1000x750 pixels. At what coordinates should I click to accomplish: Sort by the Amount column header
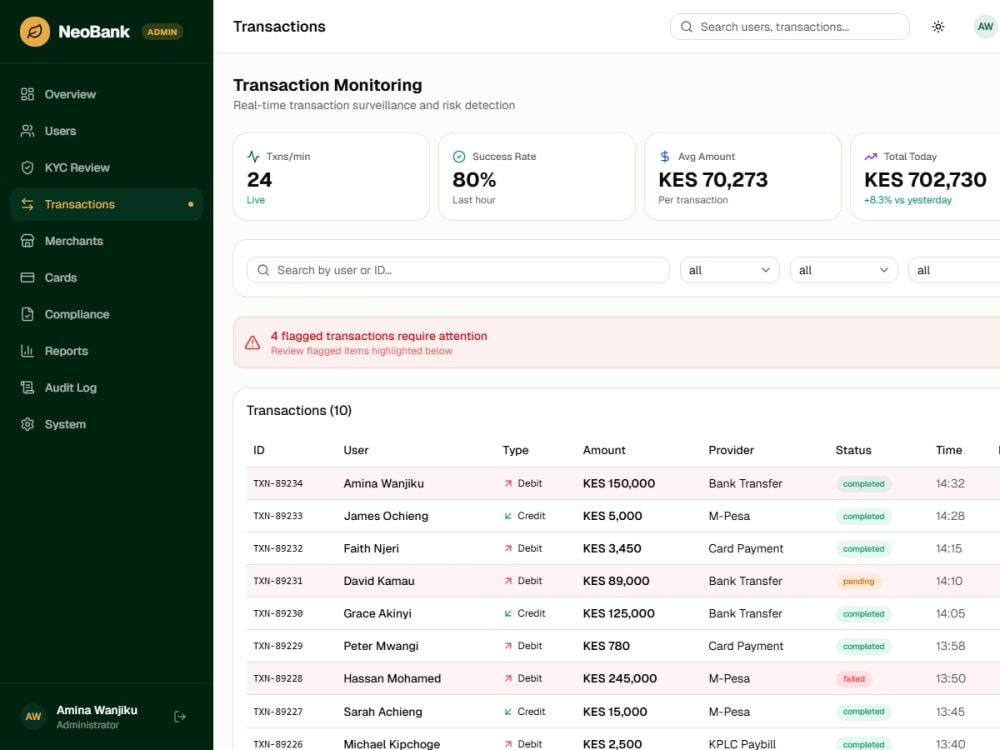604,450
